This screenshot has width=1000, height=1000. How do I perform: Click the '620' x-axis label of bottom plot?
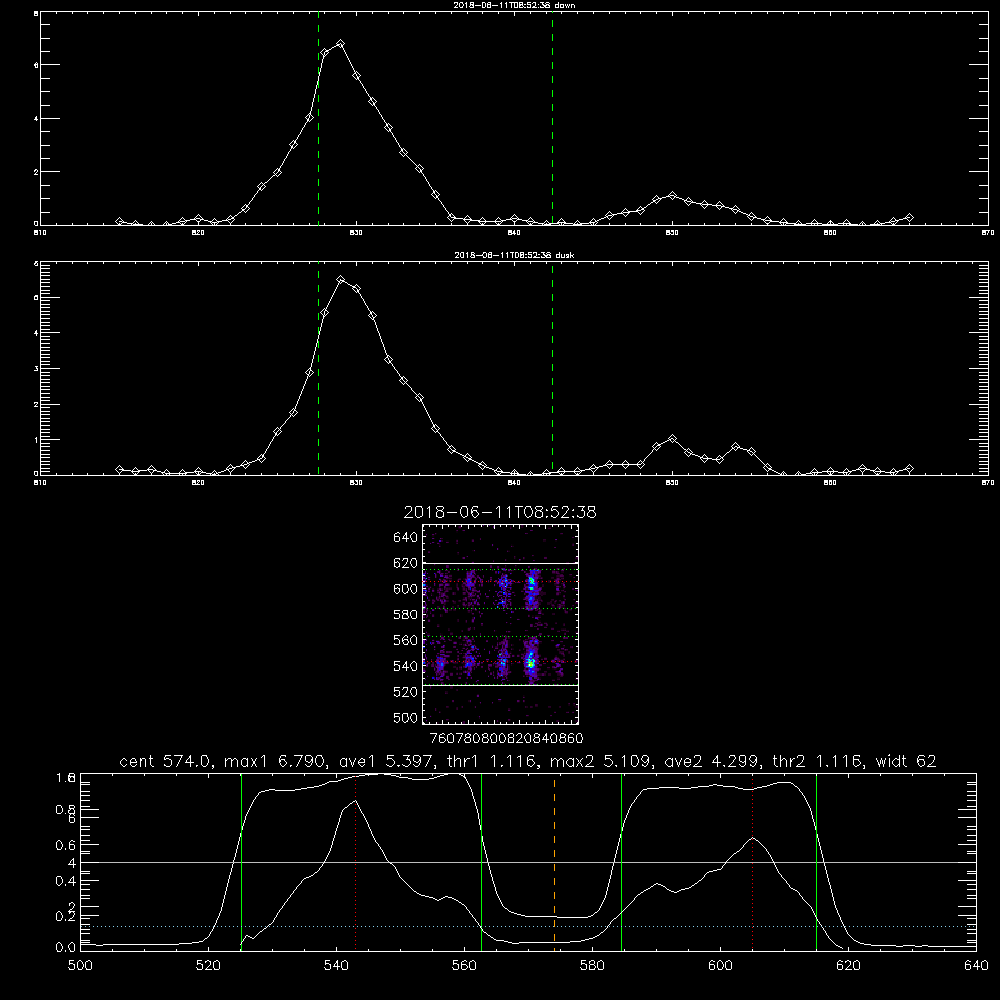pyautogui.click(x=848, y=966)
